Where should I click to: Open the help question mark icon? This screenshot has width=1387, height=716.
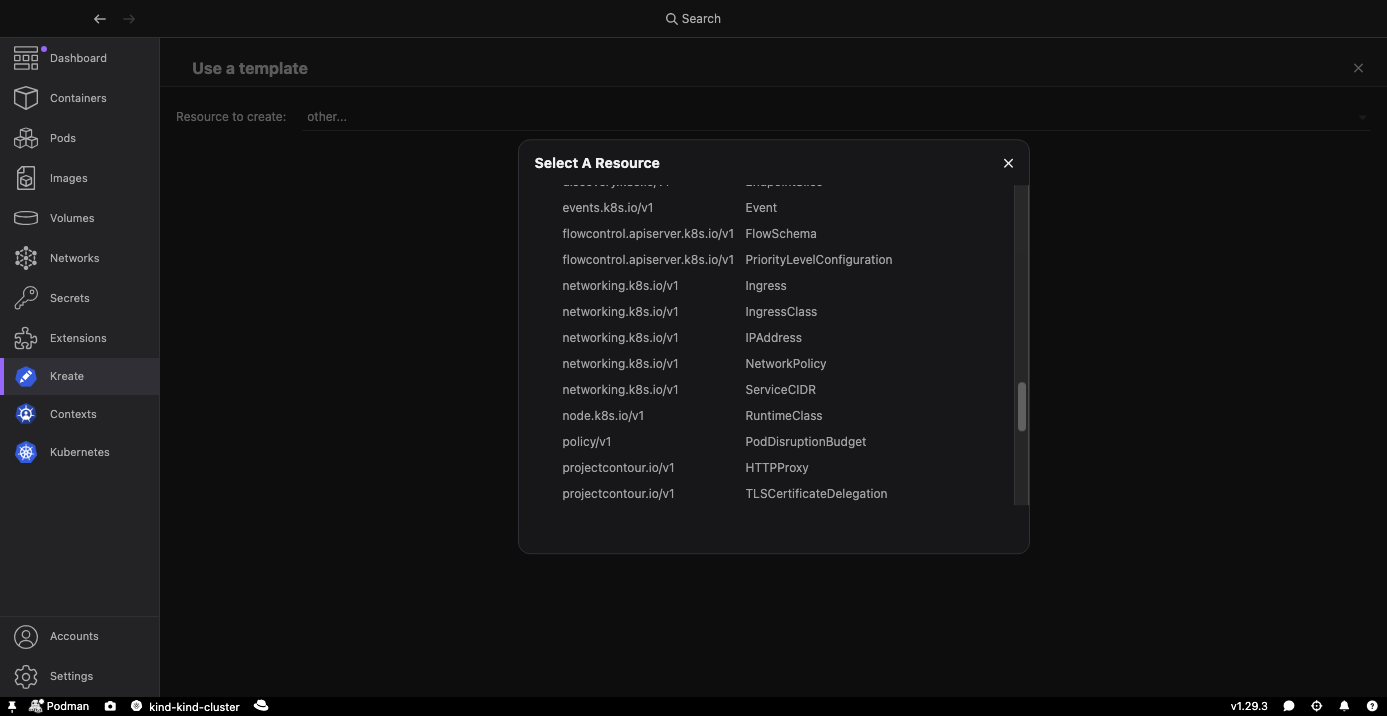pyautogui.click(x=1371, y=706)
